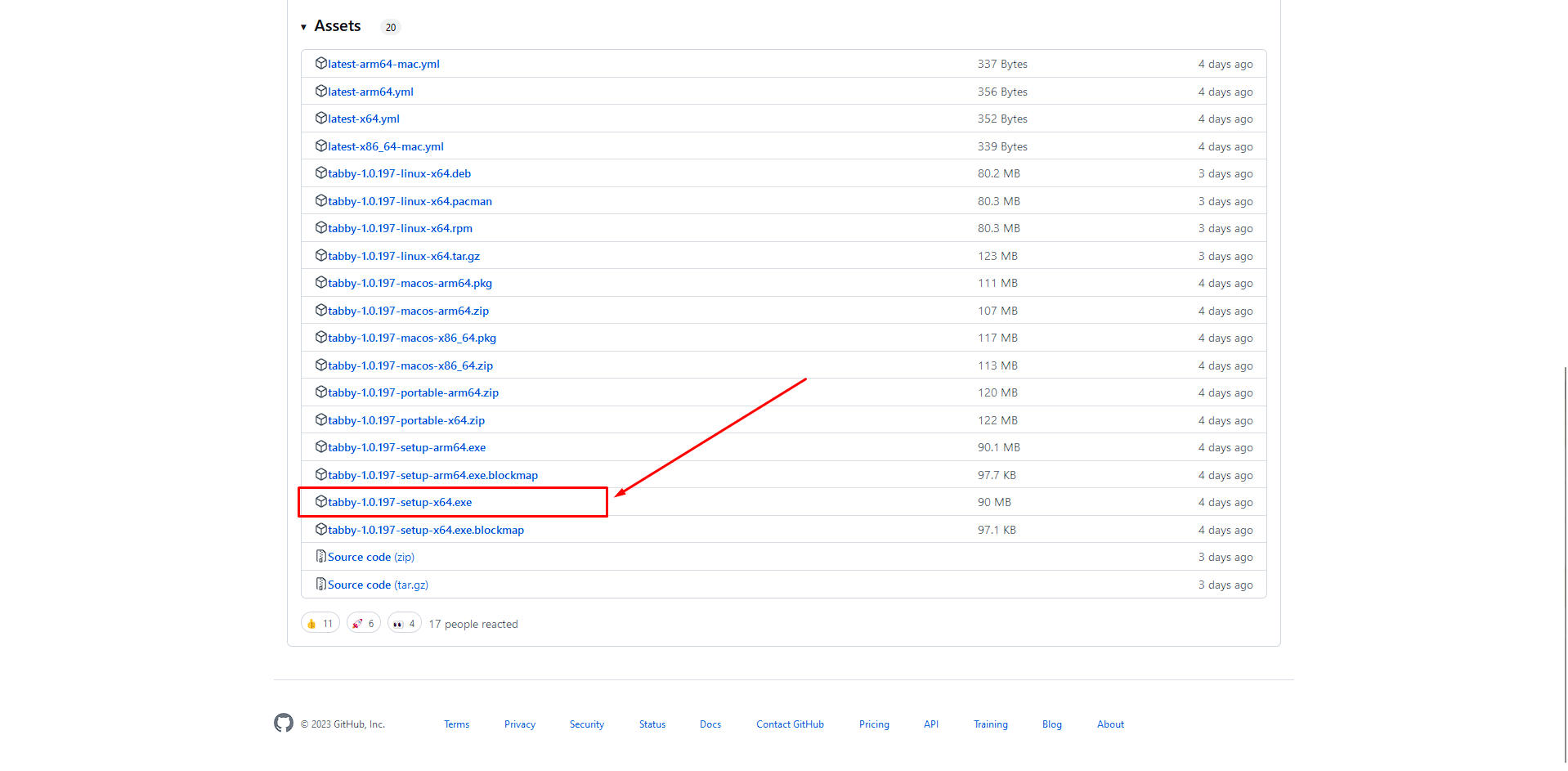Open the Pricing footer link
This screenshot has width=1568, height=771.
pyautogui.click(x=874, y=724)
